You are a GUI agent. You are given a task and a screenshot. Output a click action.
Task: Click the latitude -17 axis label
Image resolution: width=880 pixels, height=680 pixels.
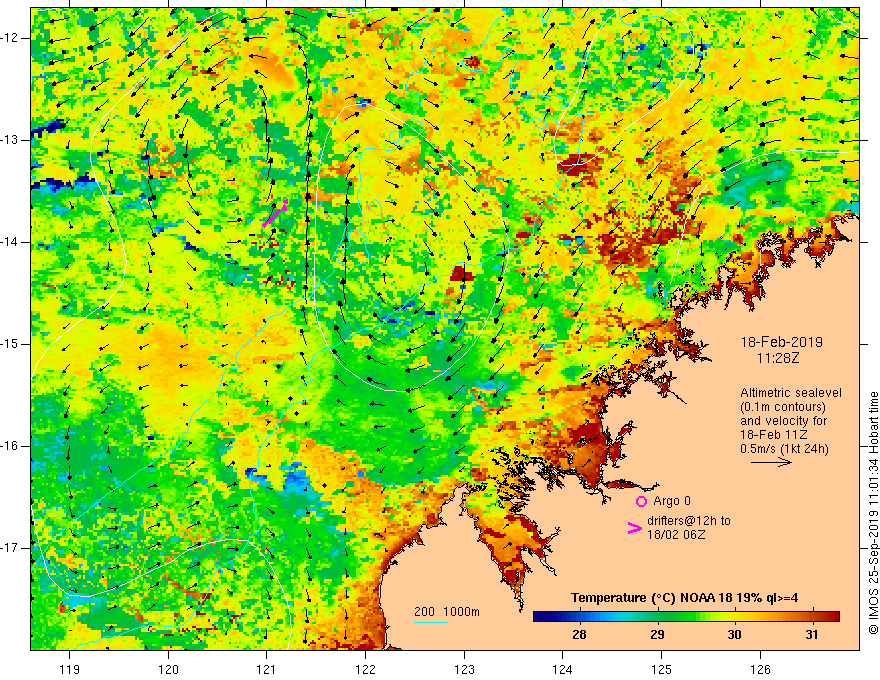click(11, 548)
